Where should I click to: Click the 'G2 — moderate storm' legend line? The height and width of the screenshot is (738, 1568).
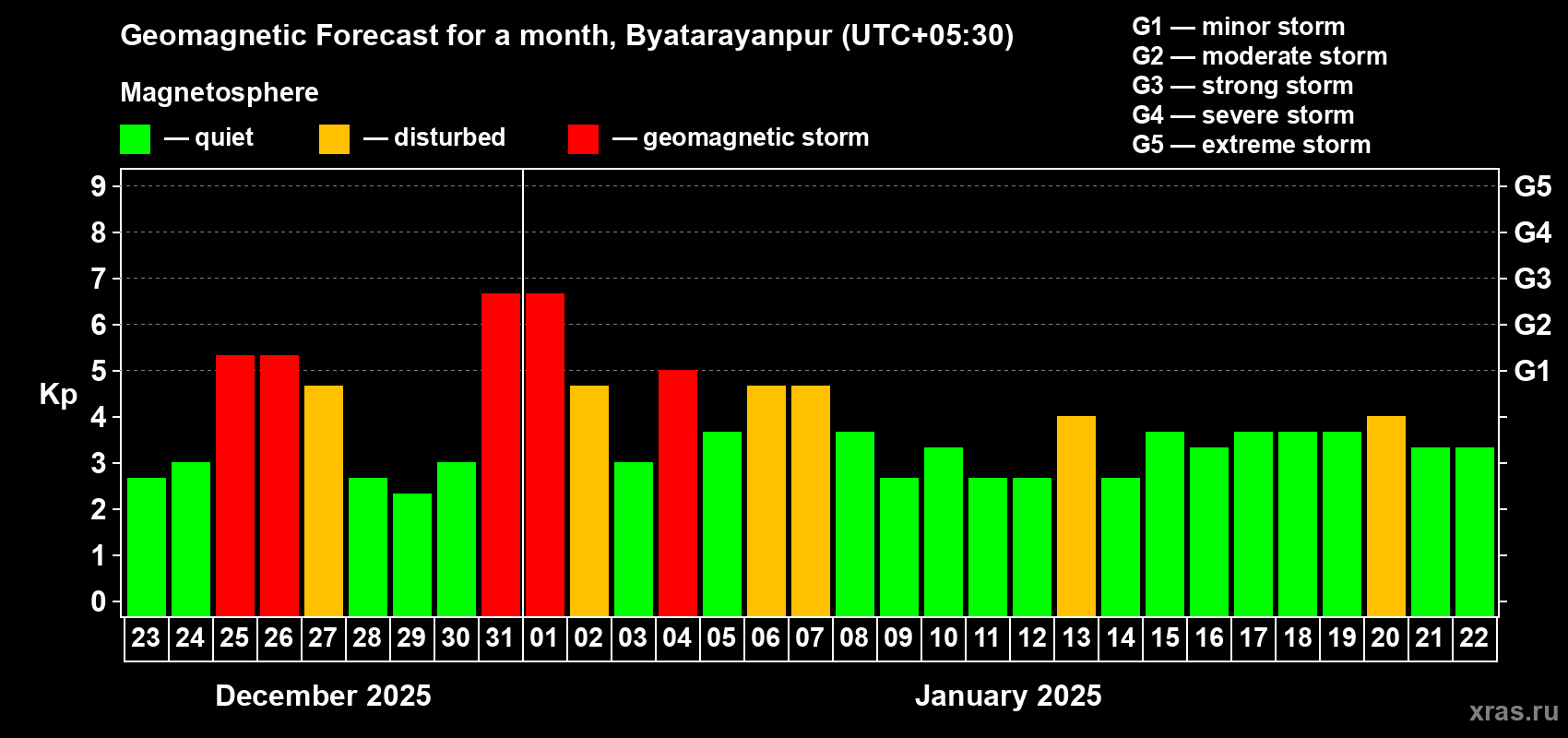click(1260, 56)
